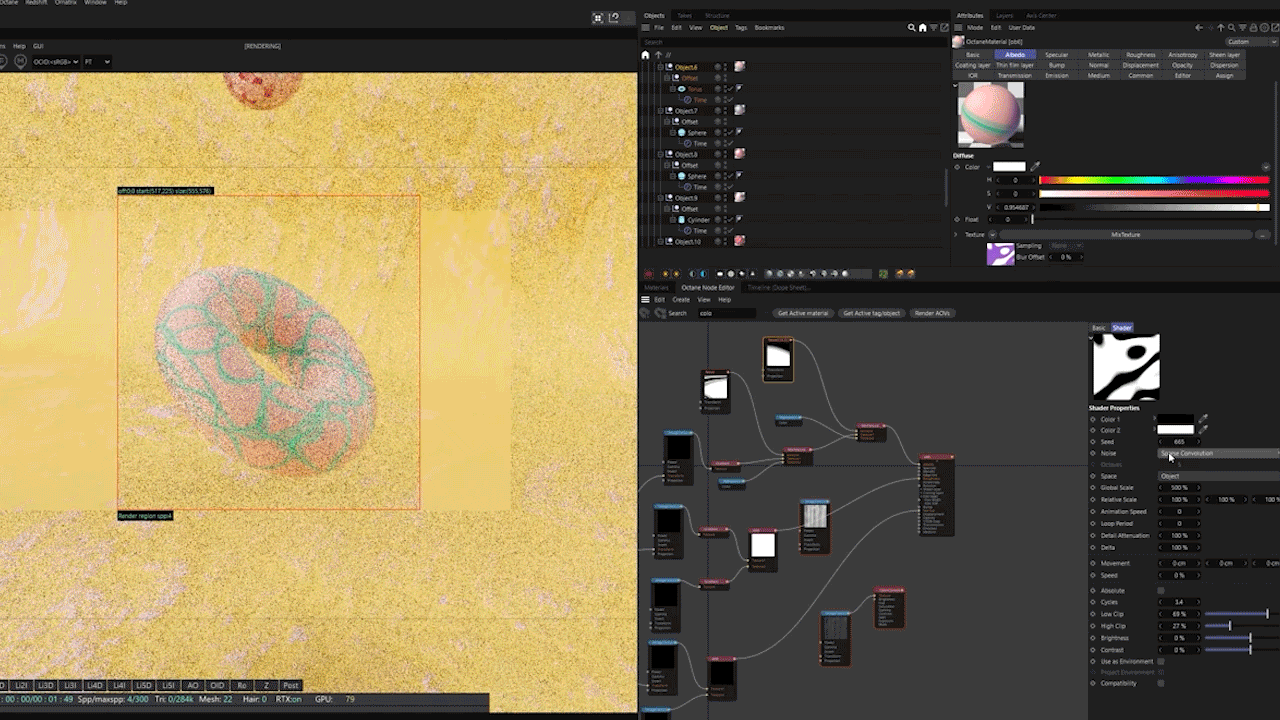Click the eyedropper beside Color 1
This screenshot has width=1280, height=720.
click(1203, 420)
